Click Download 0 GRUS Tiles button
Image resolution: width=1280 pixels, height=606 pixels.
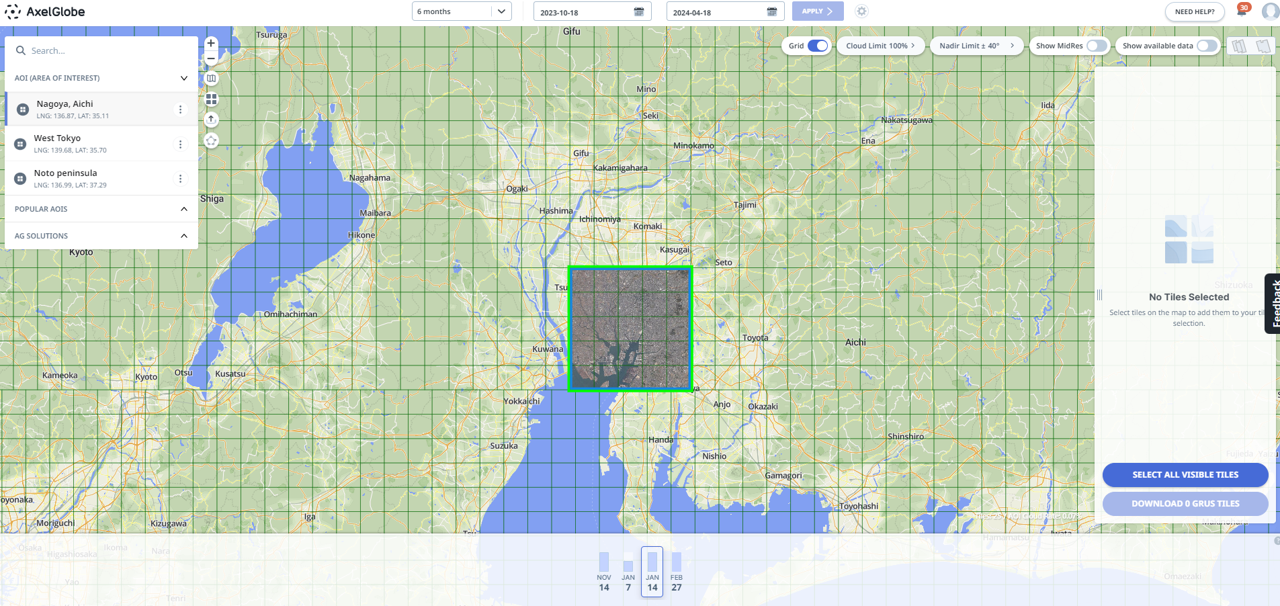pos(1185,504)
